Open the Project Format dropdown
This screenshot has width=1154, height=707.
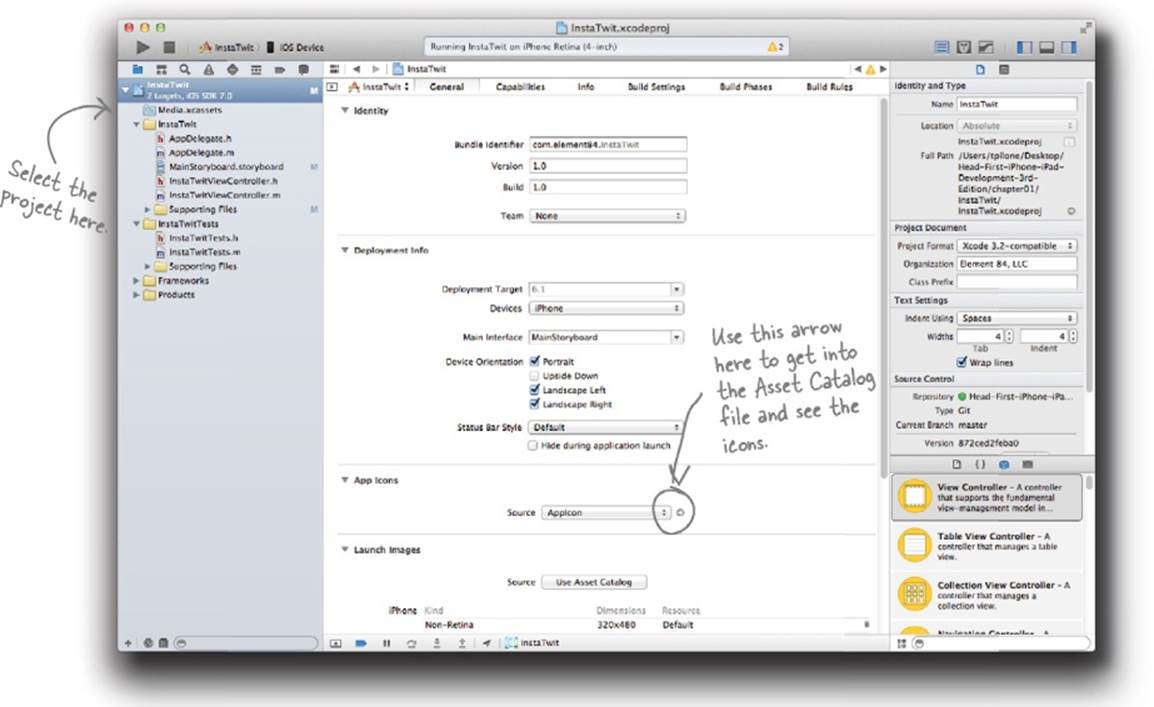pyautogui.click(x=1016, y=246)
